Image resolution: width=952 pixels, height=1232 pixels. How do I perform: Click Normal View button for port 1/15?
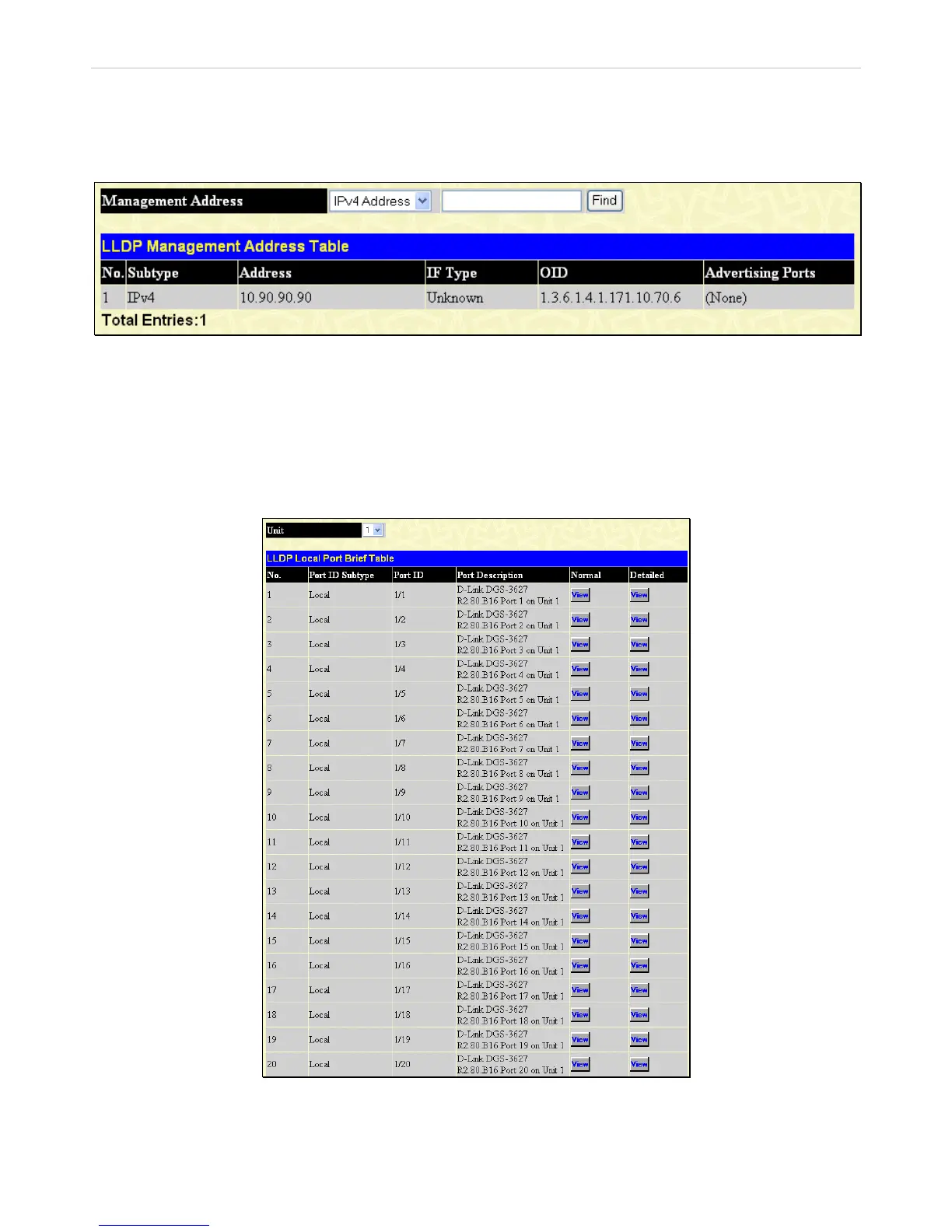tap(580, 941)
